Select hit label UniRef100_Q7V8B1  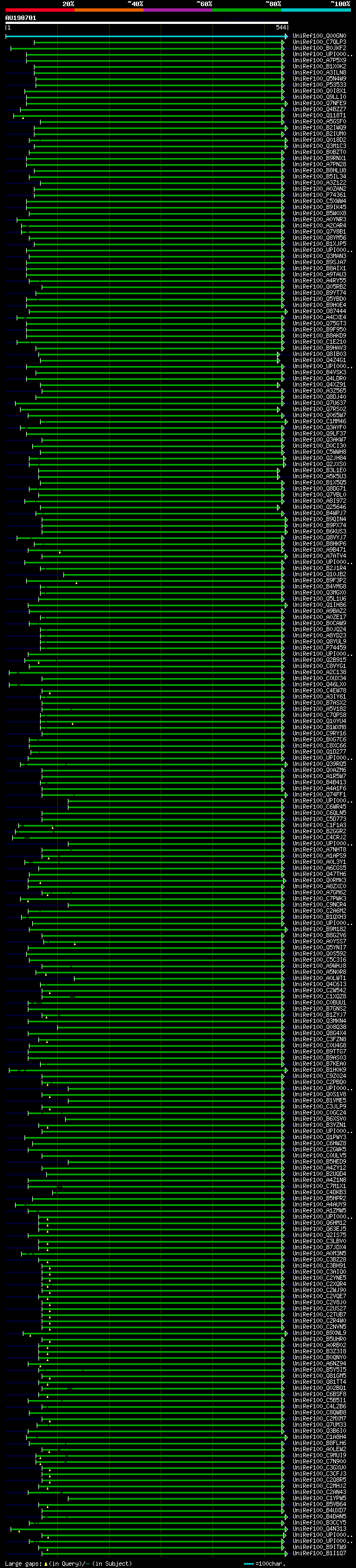click(319, 232)
